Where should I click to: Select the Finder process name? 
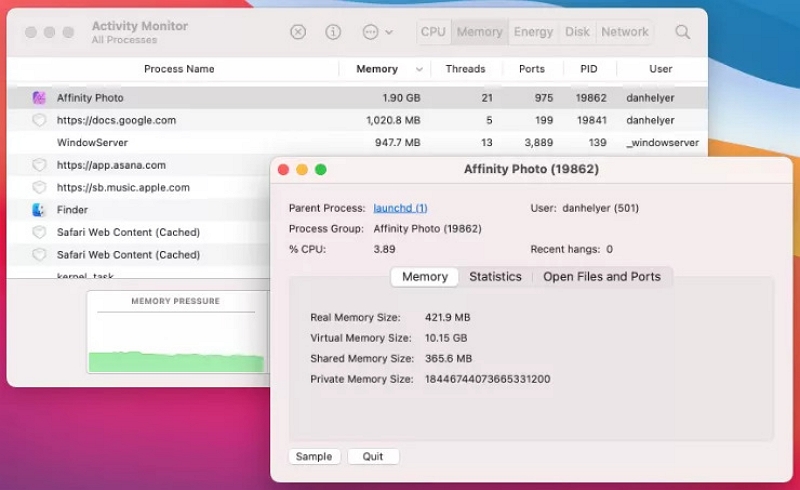tap(72, 210)
